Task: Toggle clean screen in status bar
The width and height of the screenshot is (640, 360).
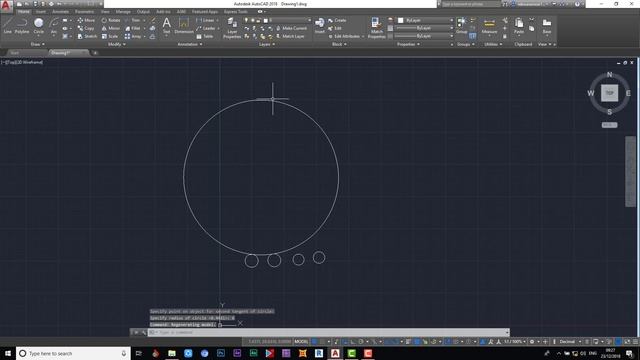Action: point(628,342)
